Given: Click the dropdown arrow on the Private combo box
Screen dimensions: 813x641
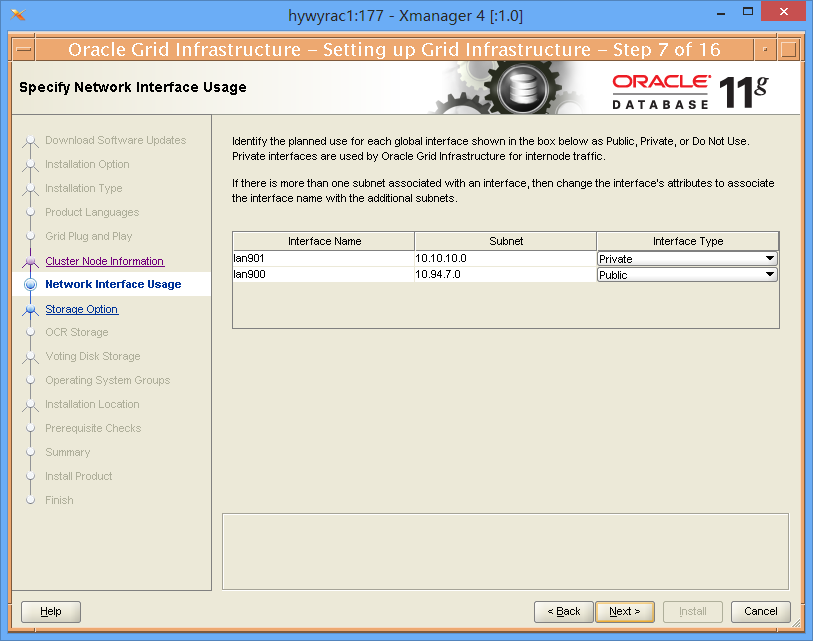Looking at the screenshot, I should pos(770,258).
